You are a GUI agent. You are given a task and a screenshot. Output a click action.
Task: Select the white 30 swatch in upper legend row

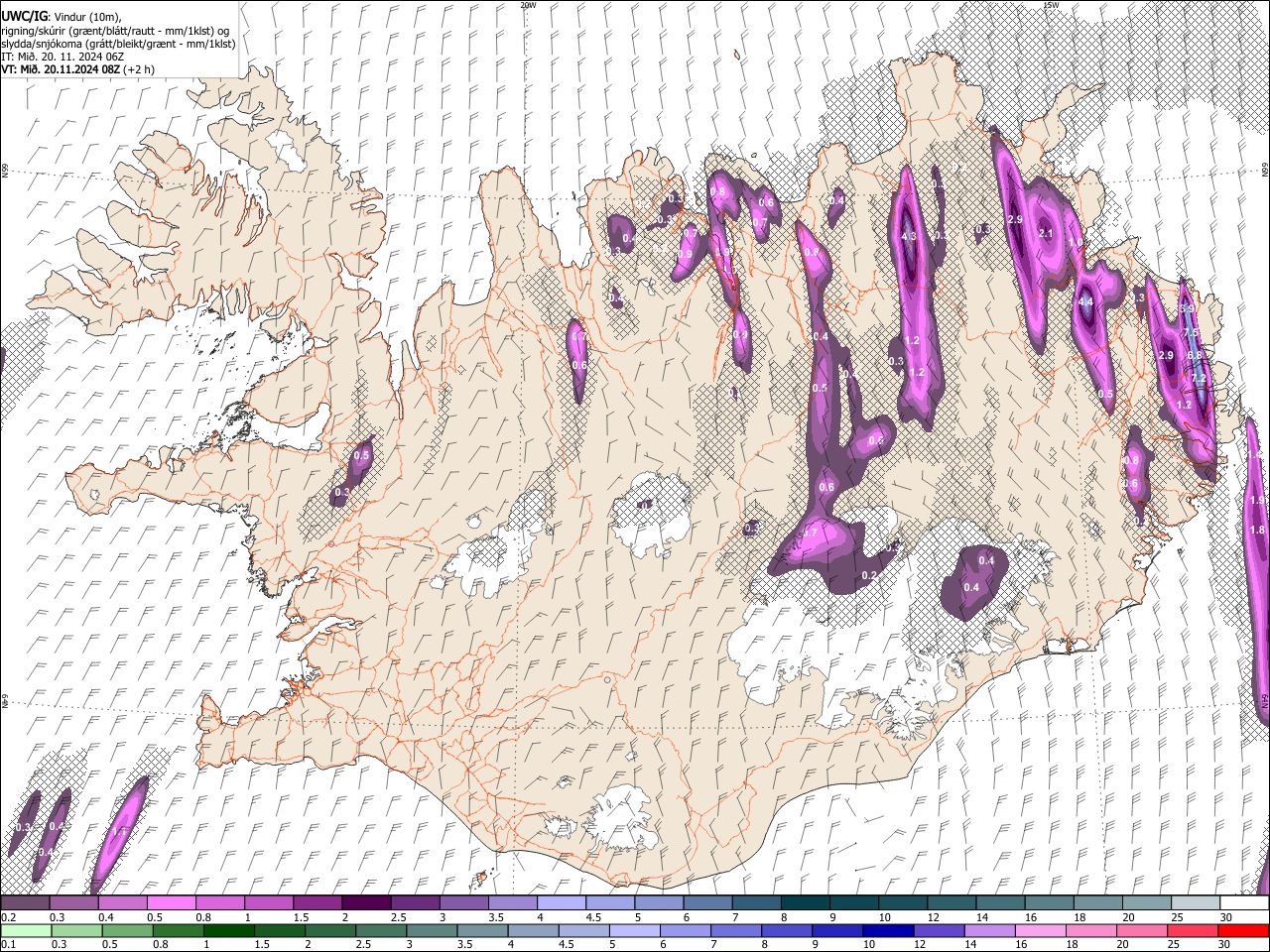click(1244, 902)
